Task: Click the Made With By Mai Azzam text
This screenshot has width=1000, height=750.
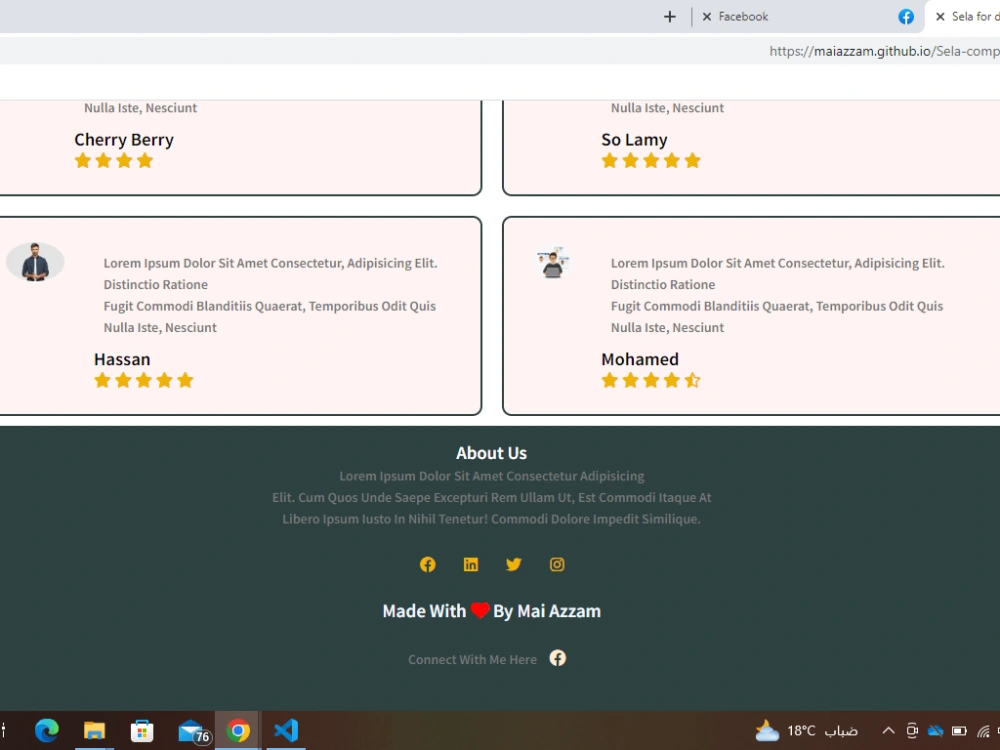Action: point(491,611)
